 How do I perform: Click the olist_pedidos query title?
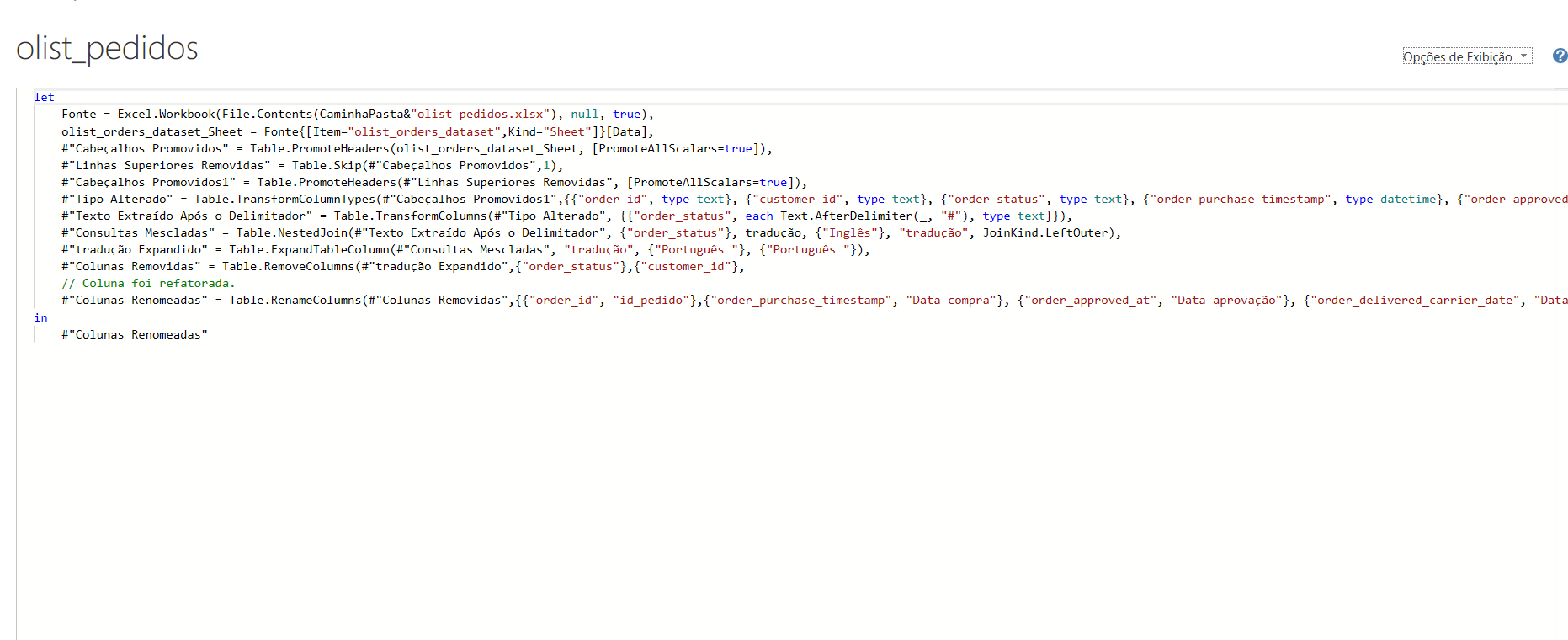(x=107, y=48)
